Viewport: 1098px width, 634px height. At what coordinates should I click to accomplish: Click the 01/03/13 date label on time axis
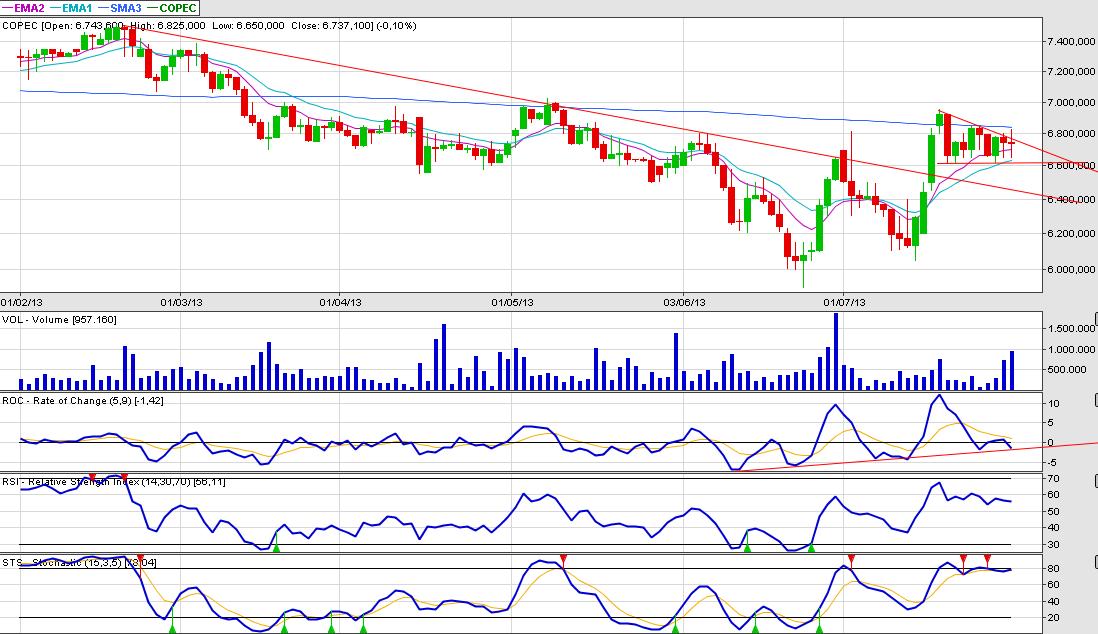182,300
